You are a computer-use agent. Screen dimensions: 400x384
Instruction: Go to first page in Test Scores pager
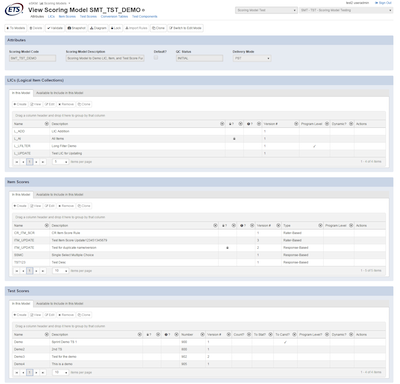tap(17, 373)
